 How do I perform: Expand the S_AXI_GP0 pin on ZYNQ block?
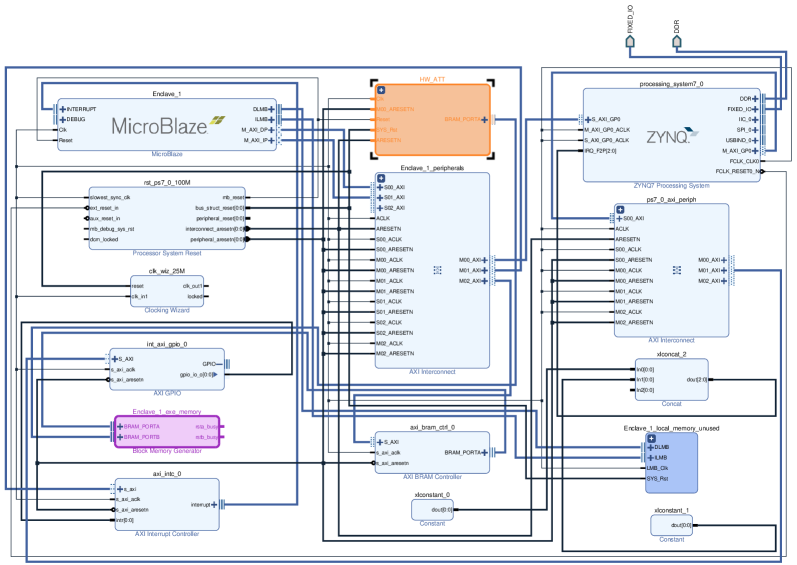[588, 119]
